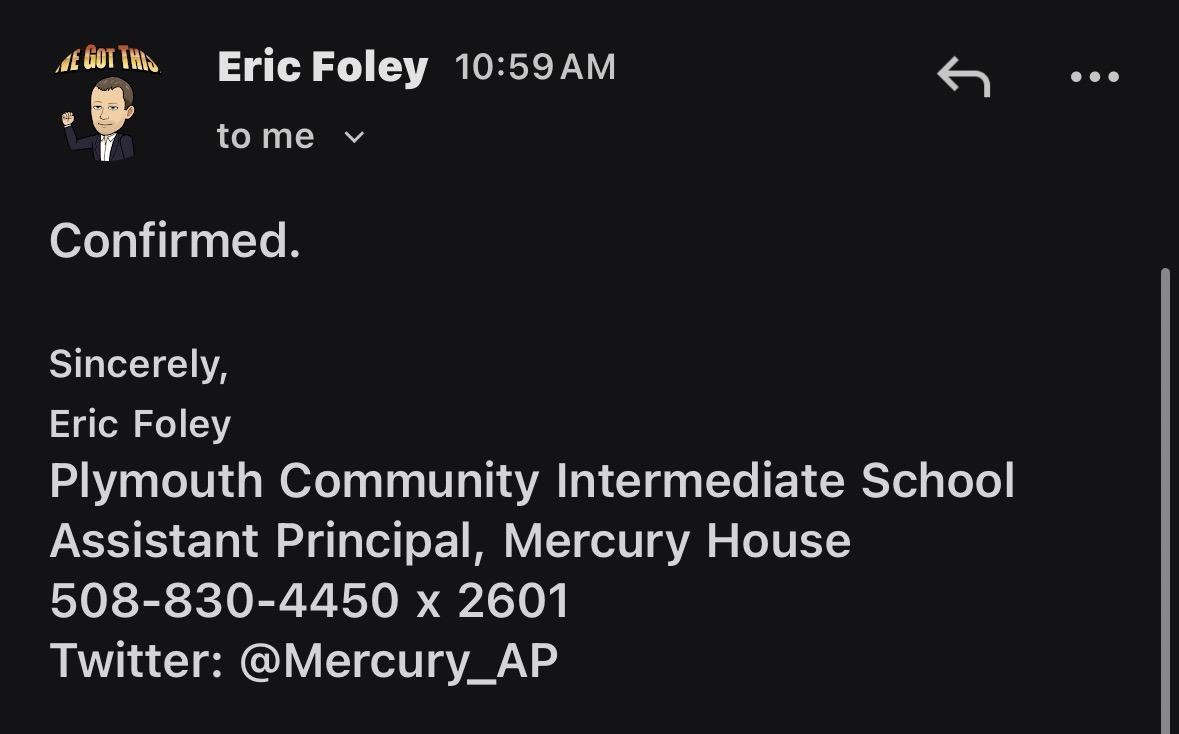Click the "Confirmed." message text
The width and height of the screenshot is (1179, 734).
[175, 241]
